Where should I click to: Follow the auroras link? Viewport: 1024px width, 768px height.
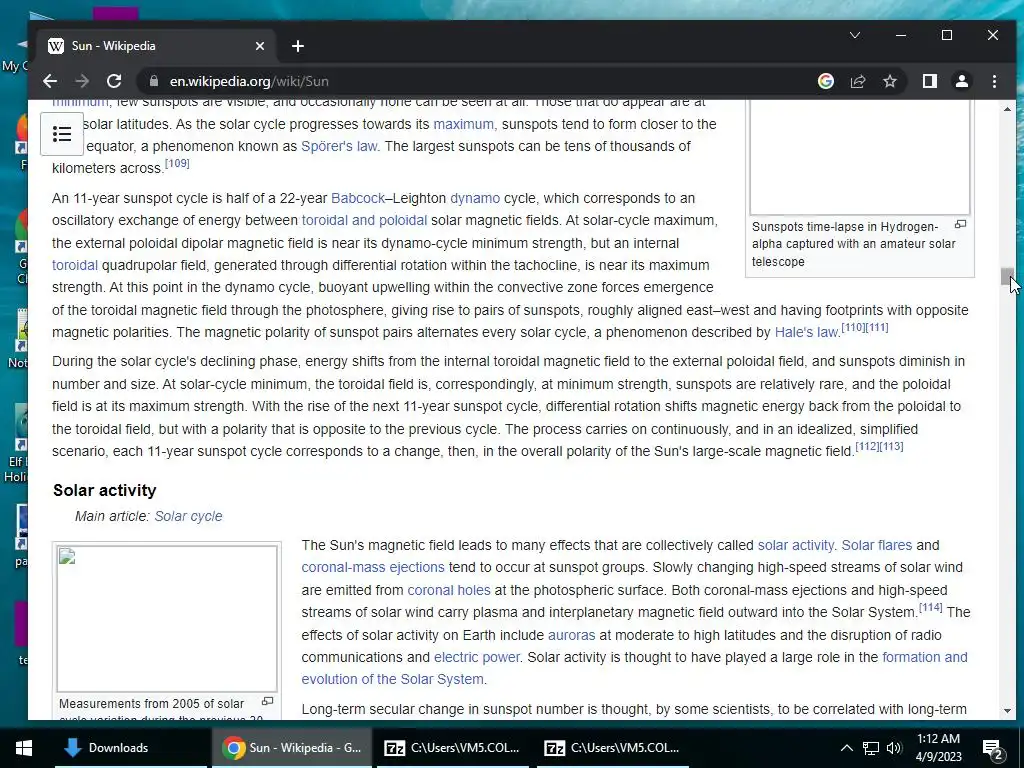571,635
